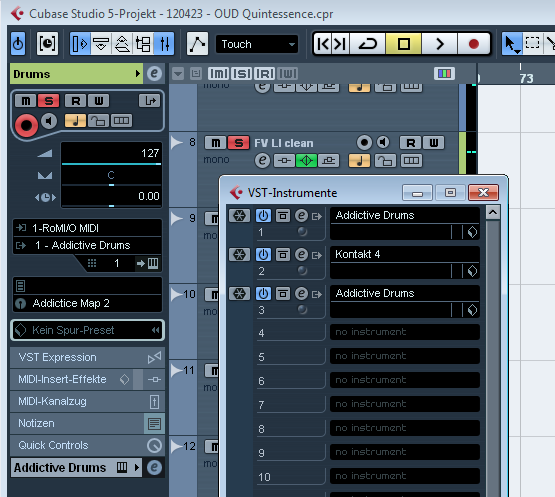This screenshot has width=555, height=497.
Task: Edit Addictive Drums via bottom e button
Action: [x=154, y=468]
